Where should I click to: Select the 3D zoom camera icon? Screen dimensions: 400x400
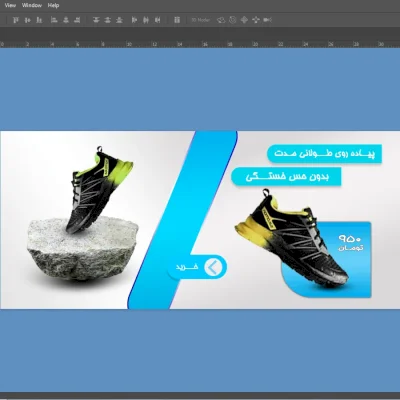point(267,20)
